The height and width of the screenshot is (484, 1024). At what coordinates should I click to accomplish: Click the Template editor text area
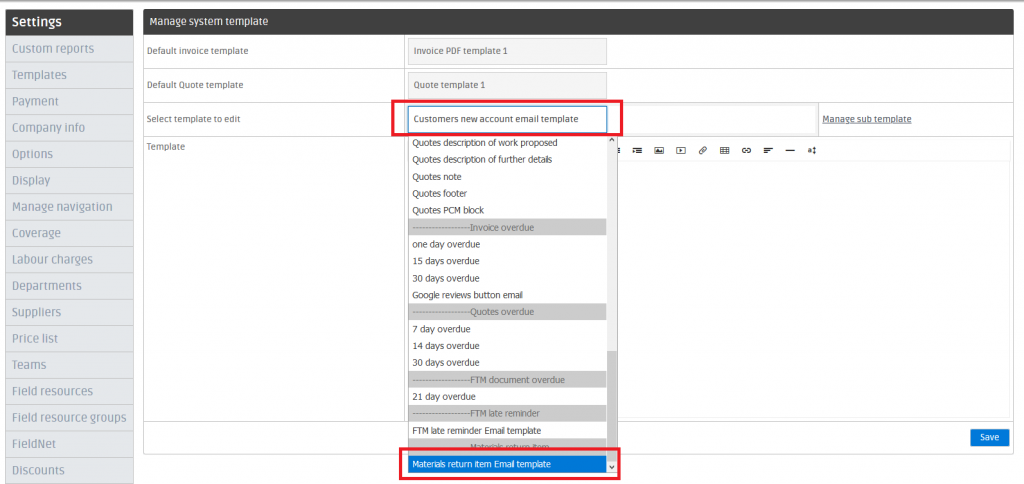pyautogui.click(x=815, y=287)
